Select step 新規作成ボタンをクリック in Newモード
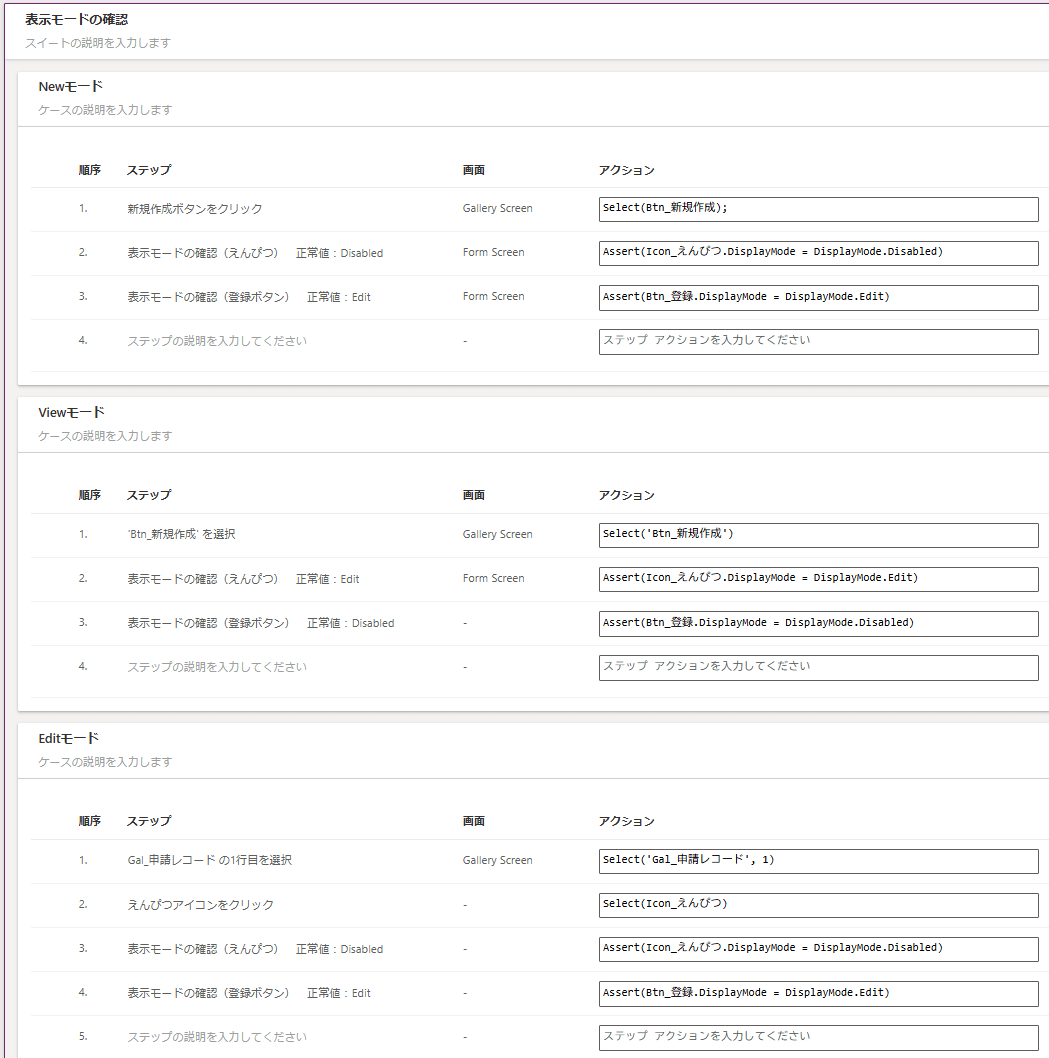The image size is (1049, 1058). click(x=194, y=208)
